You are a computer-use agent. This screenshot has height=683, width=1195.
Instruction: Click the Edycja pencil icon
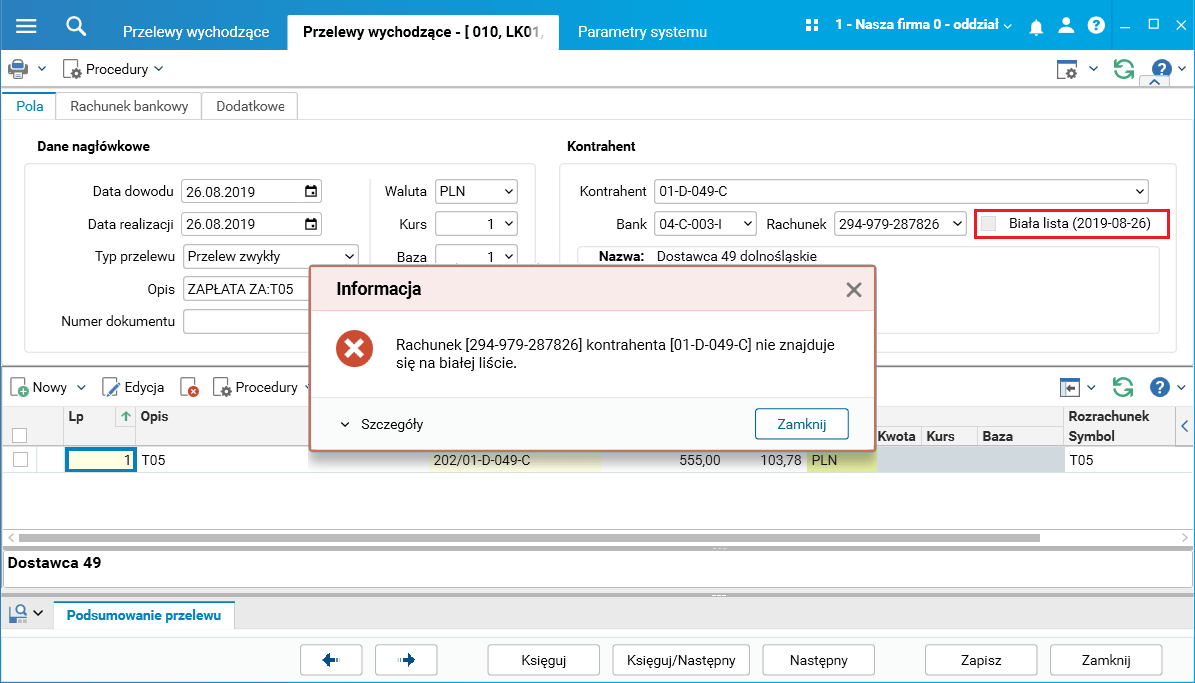[111, 387]
